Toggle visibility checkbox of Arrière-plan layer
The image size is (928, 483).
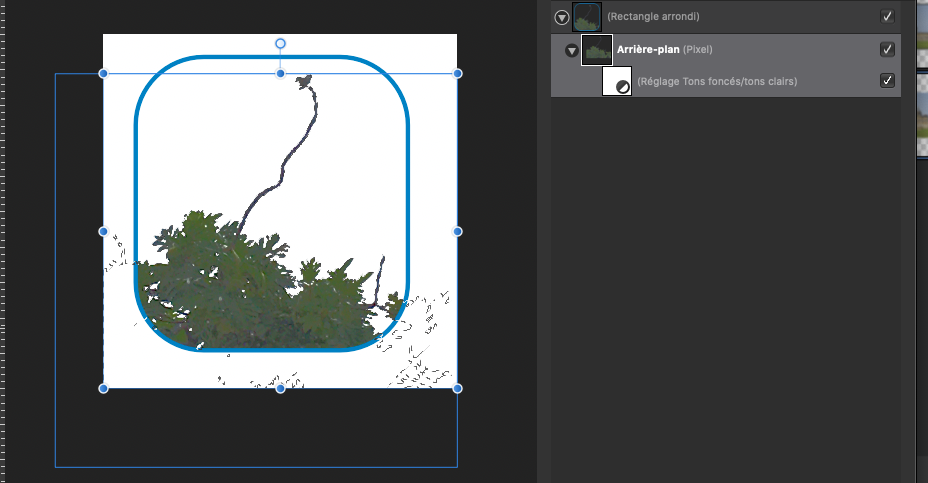(887, 49)
